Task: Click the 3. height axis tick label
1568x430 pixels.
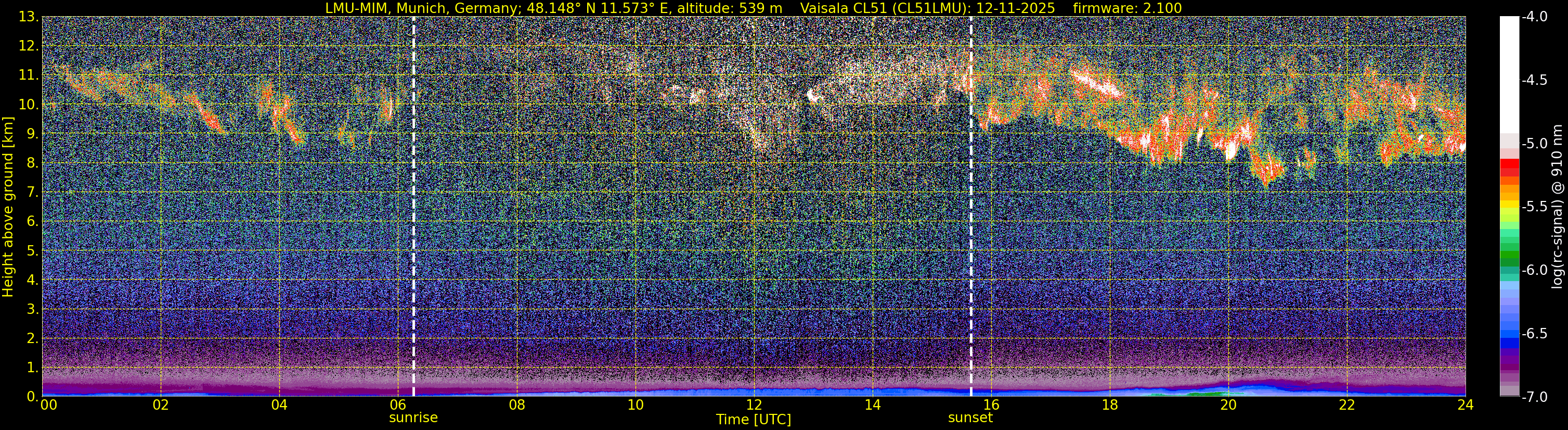Action: tap(32, 309)
